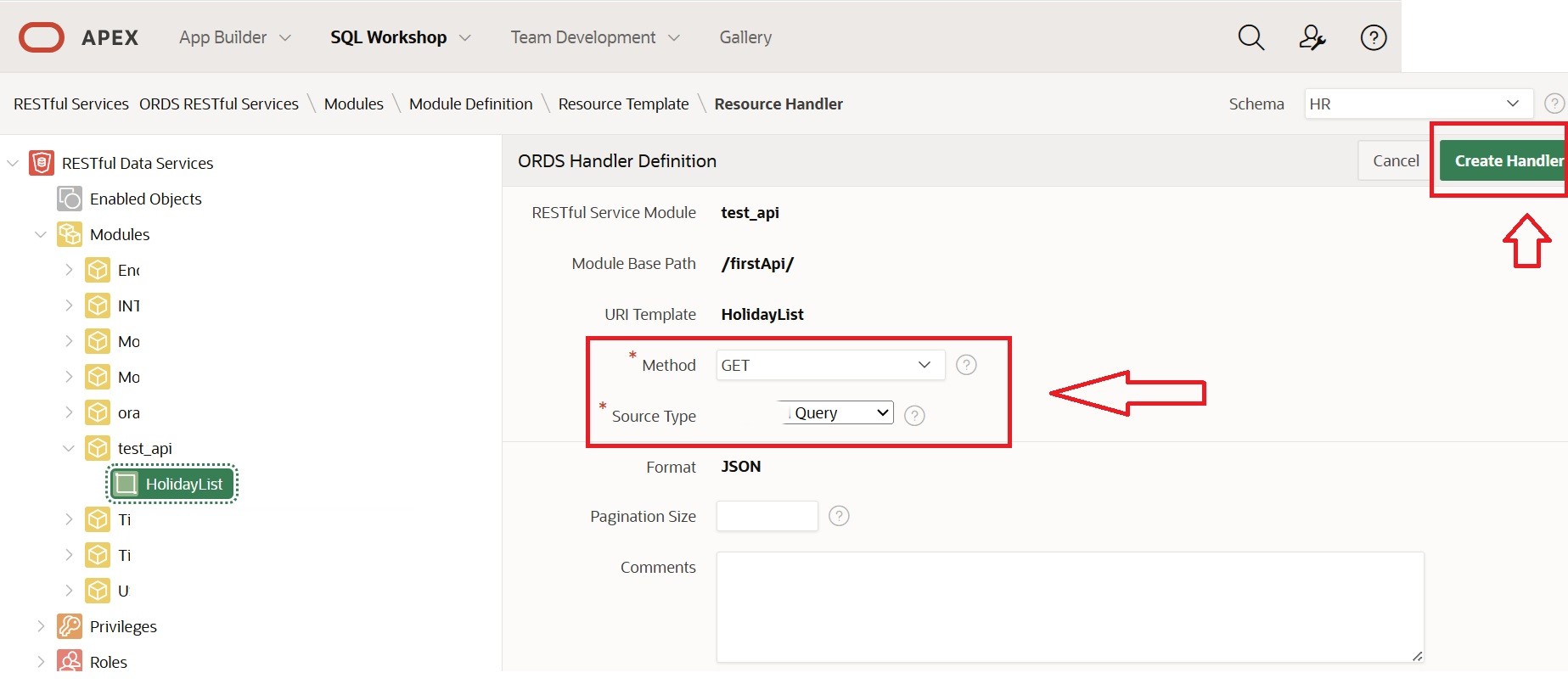Click help icon next to Pagination Size
This screenshot has height=695, width=1568.
(839, 516)
